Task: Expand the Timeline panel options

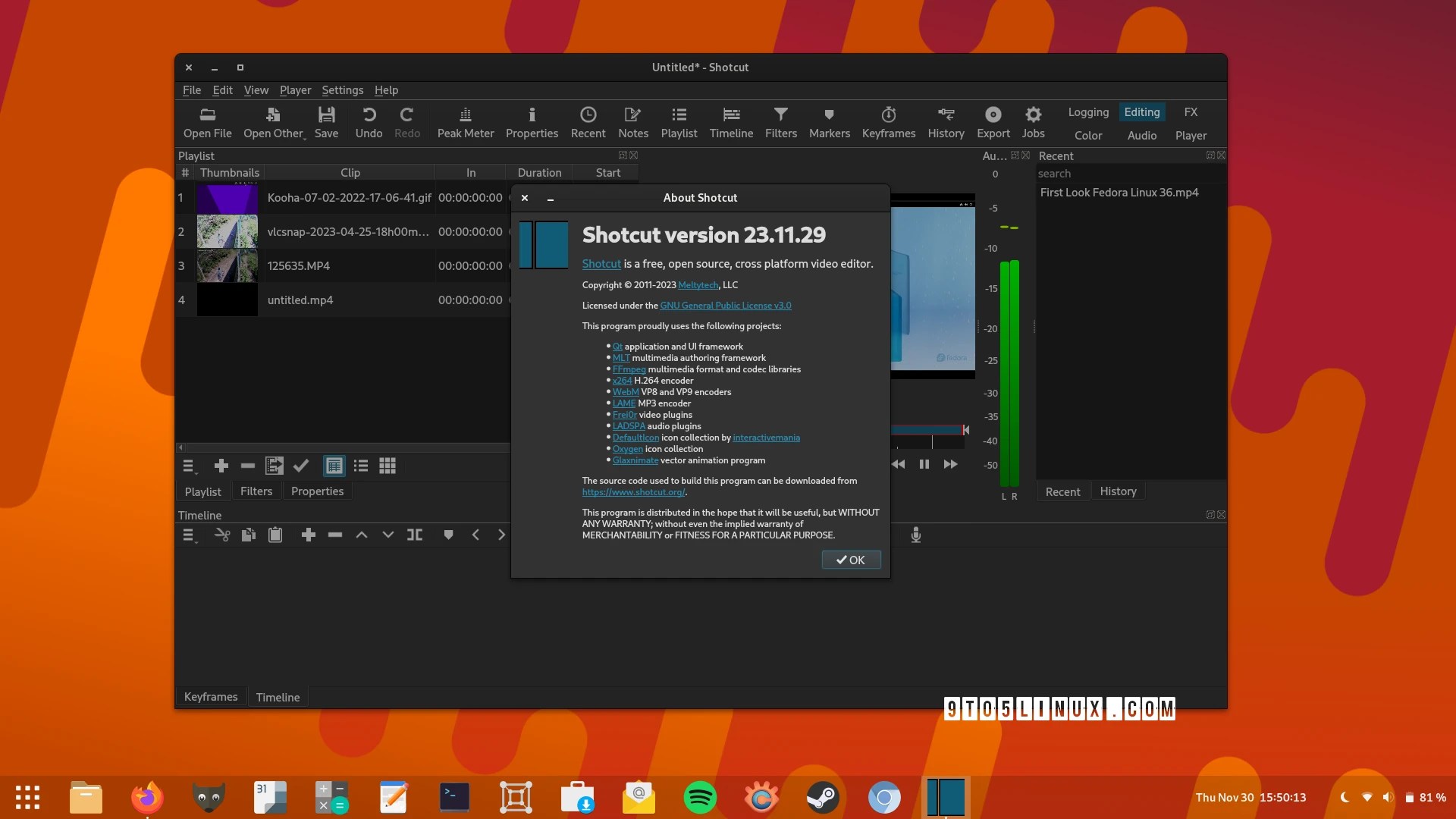Action: (x=189, y=534)
